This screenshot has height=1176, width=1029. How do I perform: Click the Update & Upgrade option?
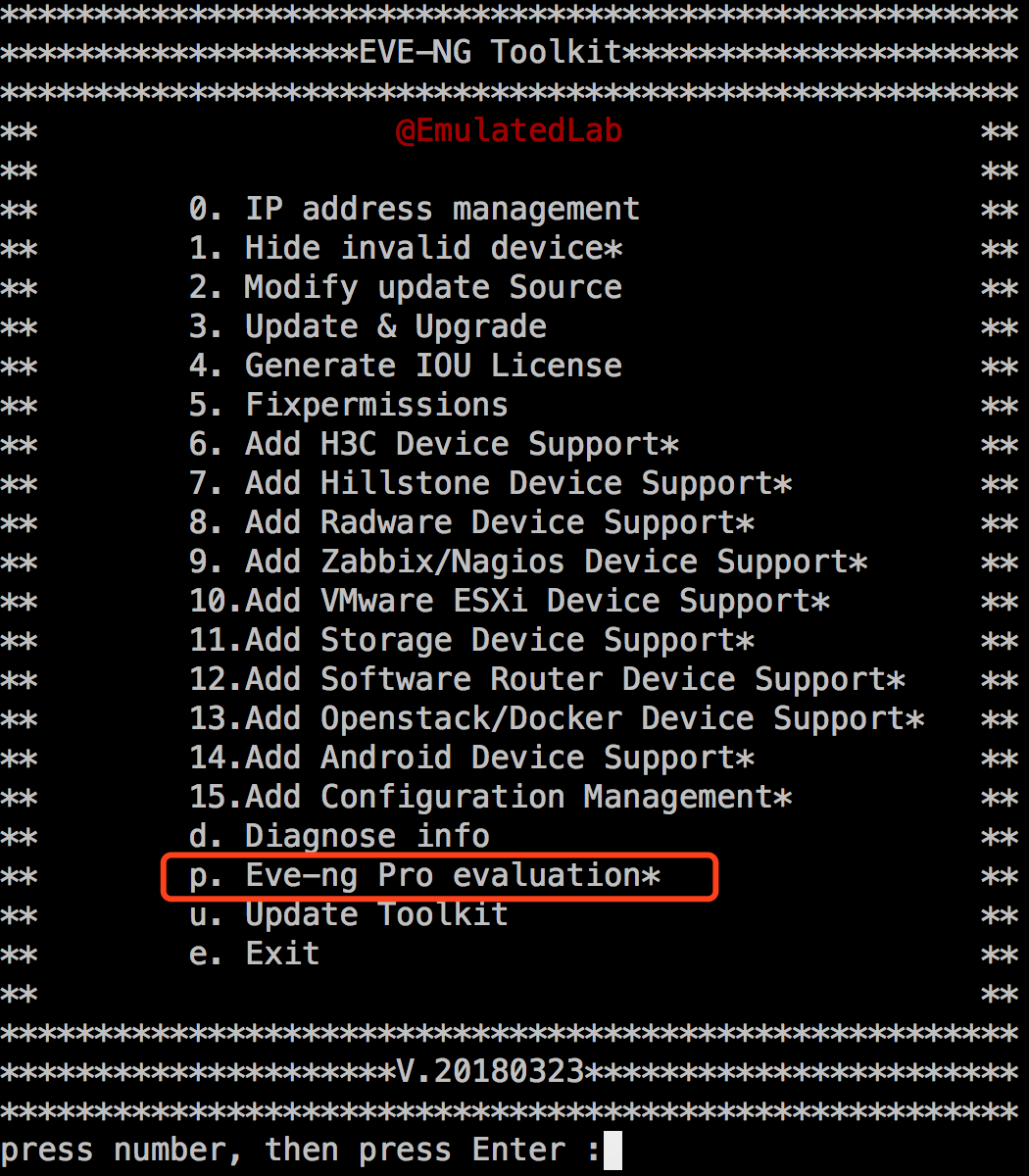[367, 326]
